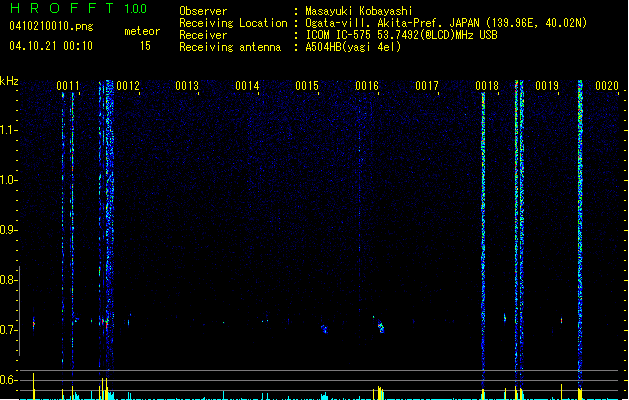
Task: Click the 0017 time marker
Action: 427,86
